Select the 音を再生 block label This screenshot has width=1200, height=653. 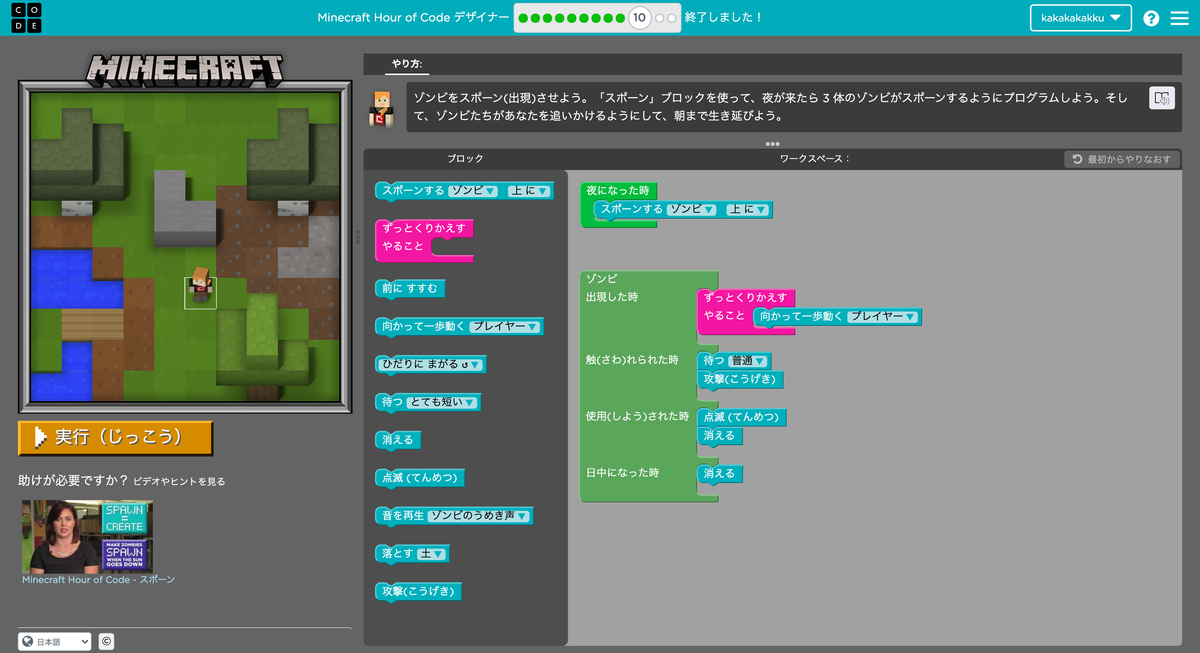click(402, 516)
